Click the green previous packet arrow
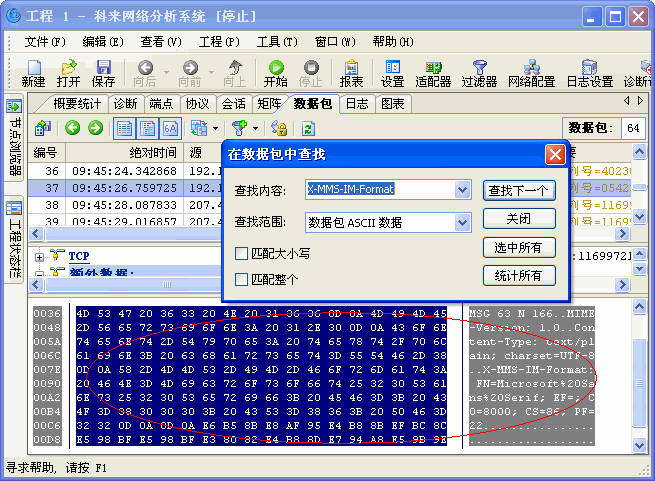This screenshot has height=481, width=655. pos(73,128)
